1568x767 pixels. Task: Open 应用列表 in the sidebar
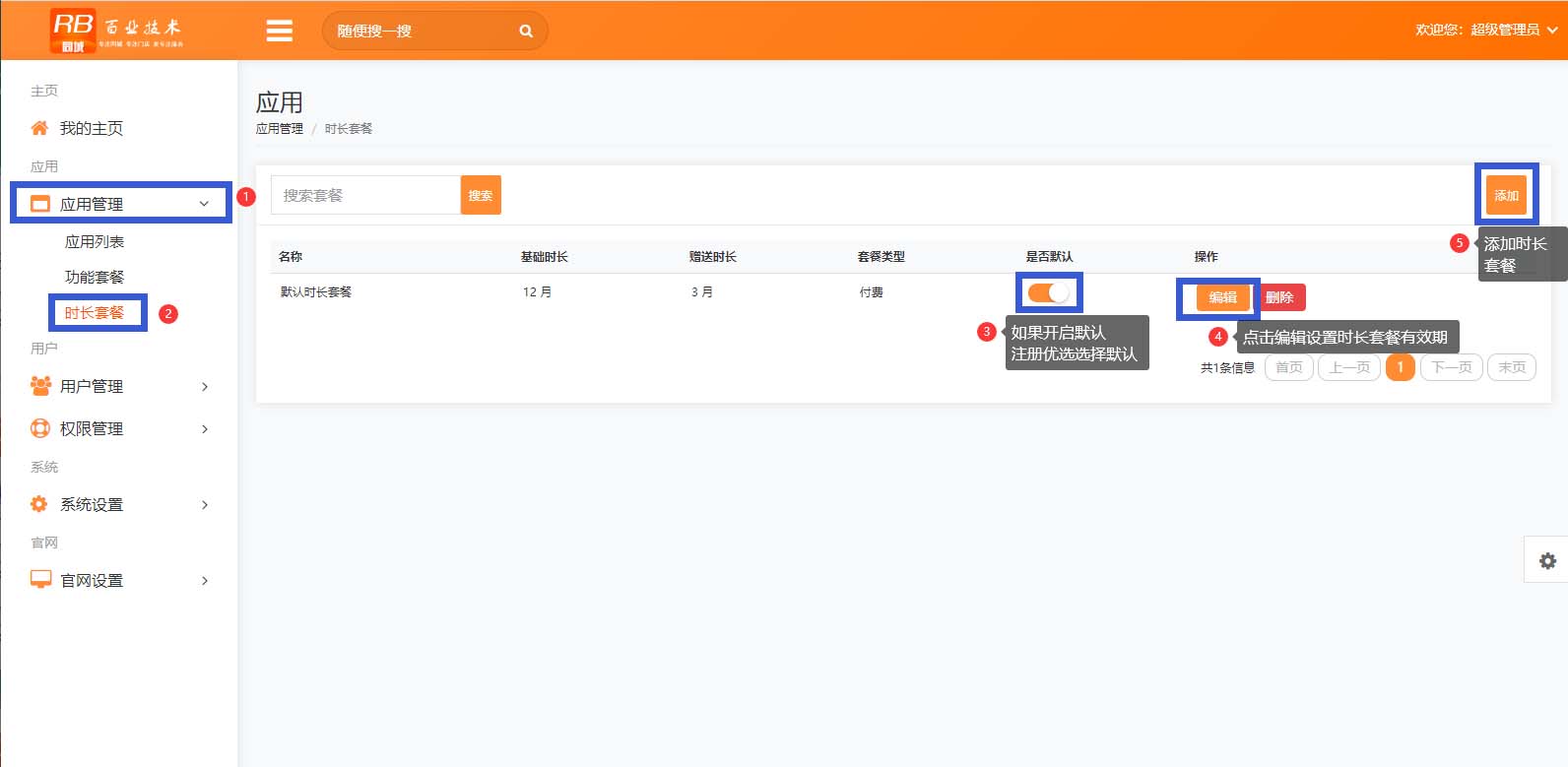95,242
